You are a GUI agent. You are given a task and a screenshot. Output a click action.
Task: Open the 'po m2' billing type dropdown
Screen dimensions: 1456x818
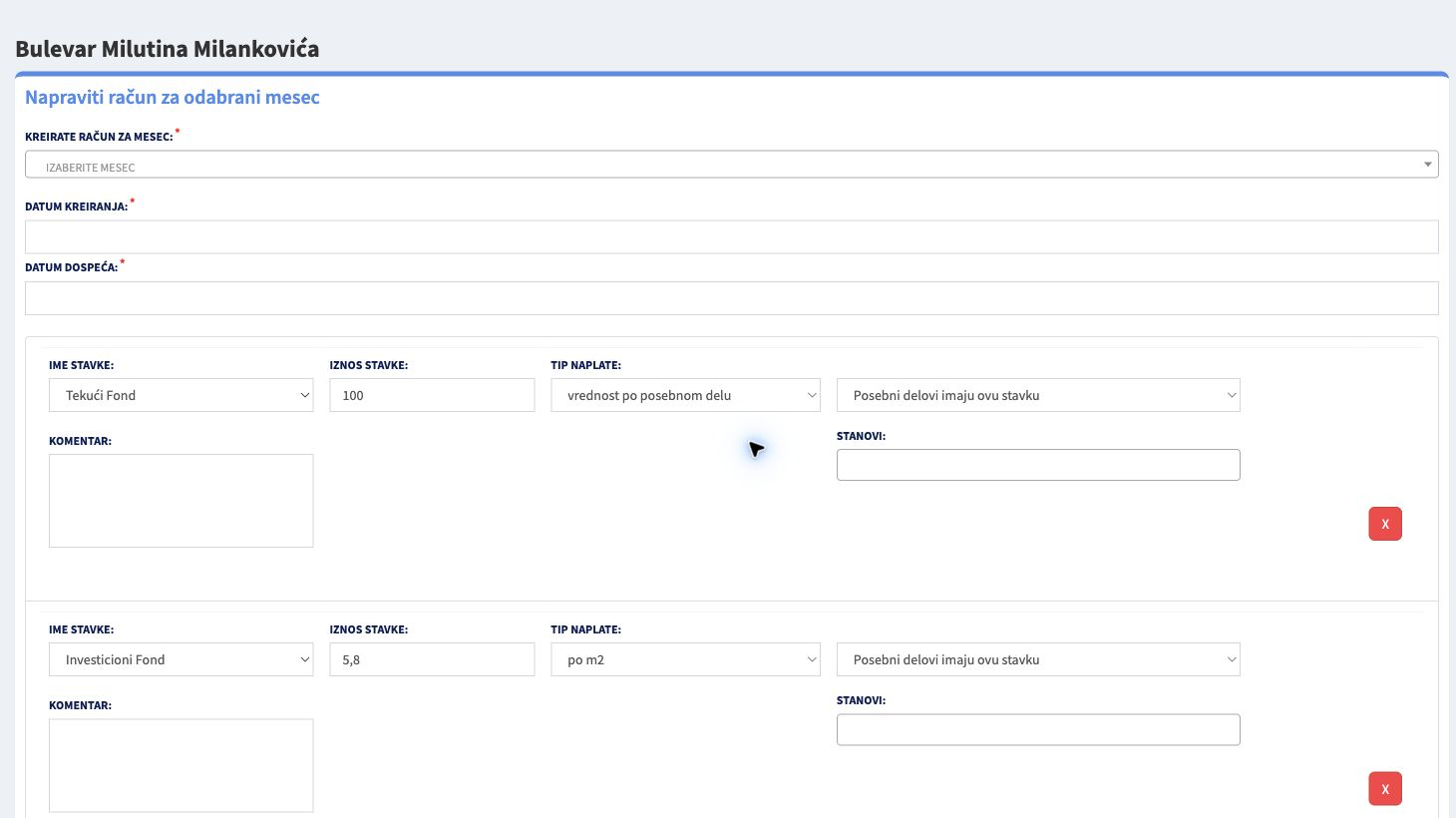coord(685,659)
